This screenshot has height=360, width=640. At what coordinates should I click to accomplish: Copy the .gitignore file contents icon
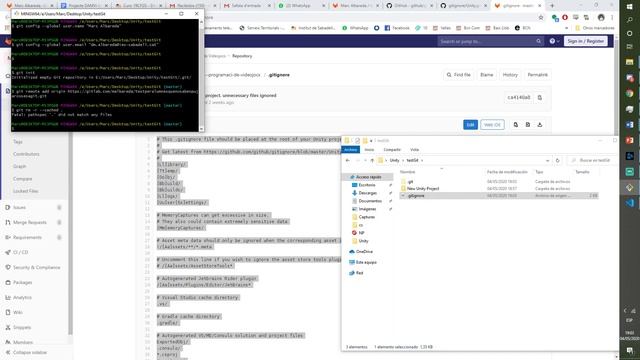[x=516, y=124]
